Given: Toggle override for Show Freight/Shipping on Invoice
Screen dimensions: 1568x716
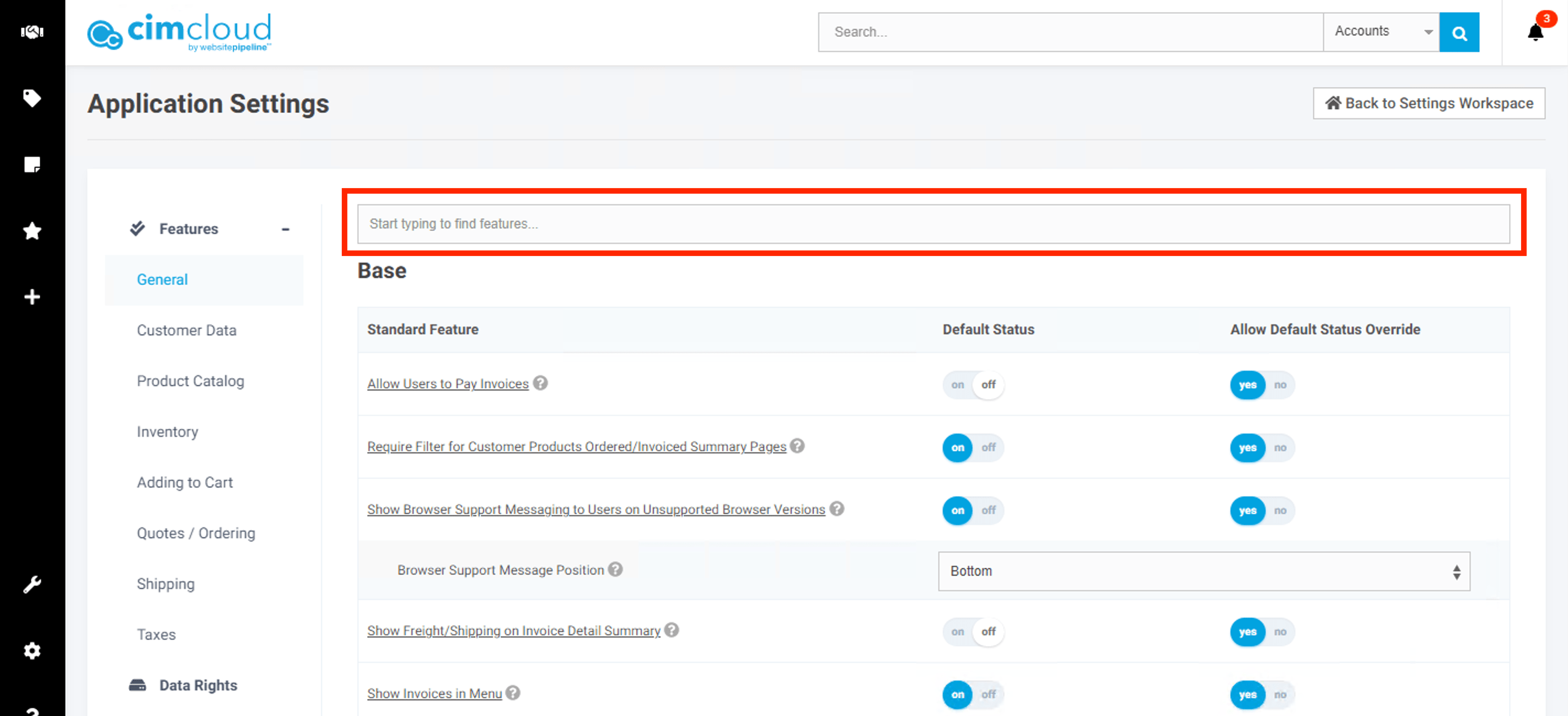Looking at the screenshot, I should tap(1262, 632).
